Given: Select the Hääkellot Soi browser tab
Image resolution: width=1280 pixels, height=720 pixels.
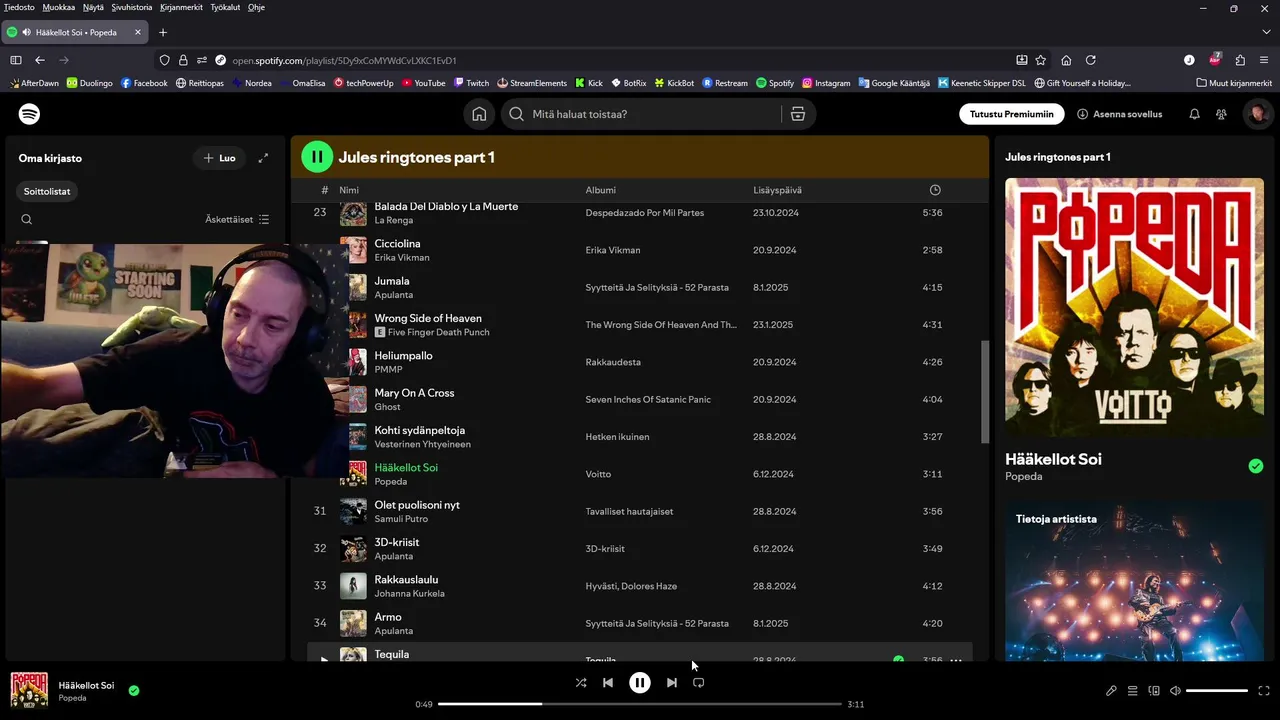Looking at the screenshot, I should pyautogui.click(x=75, y=32).
